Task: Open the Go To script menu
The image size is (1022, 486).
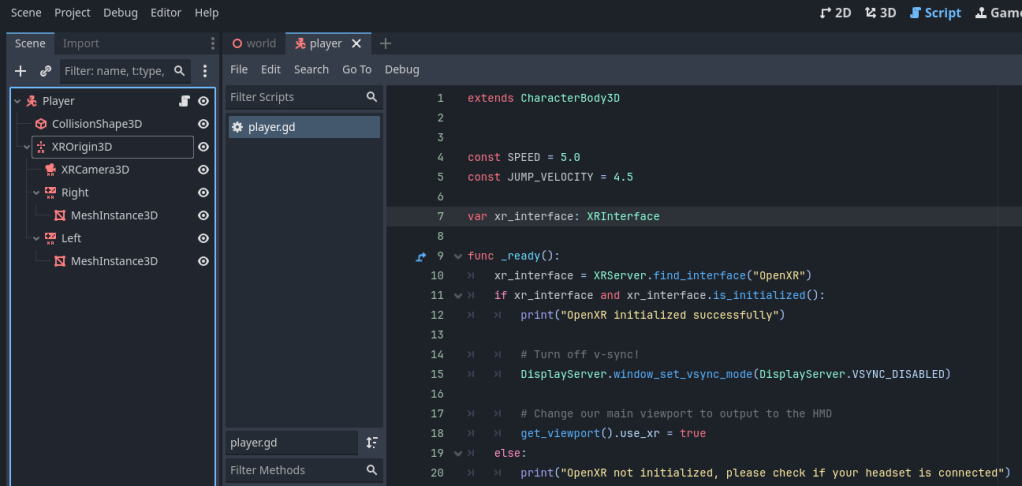Action: (356, 69)
